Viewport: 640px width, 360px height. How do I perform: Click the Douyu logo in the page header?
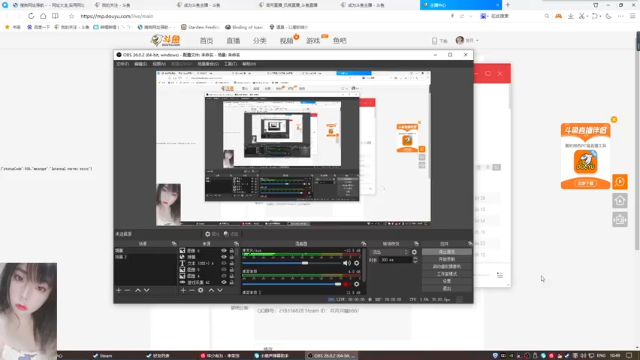[165, 40]
